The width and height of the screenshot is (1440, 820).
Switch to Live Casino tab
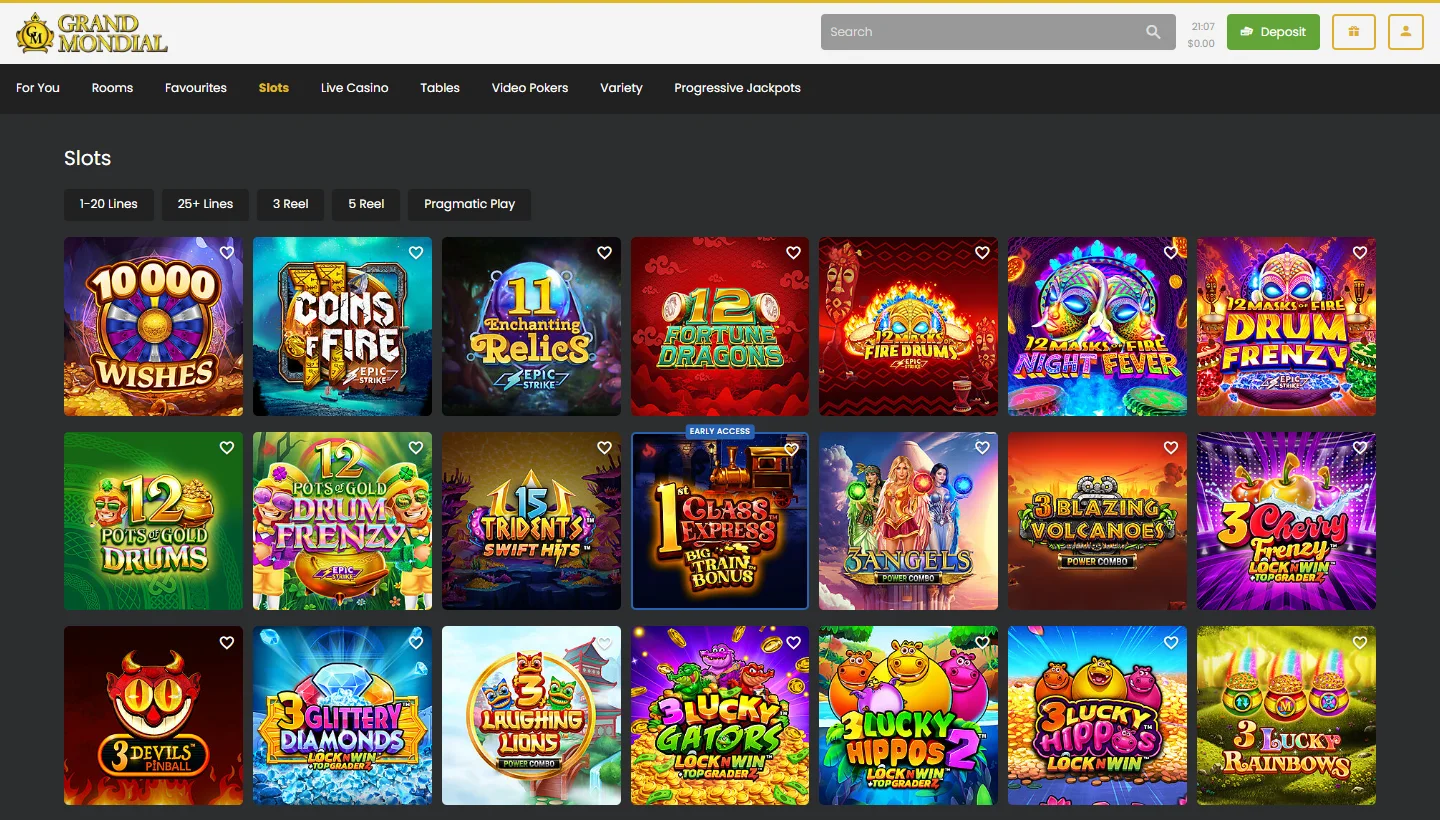pyautogui.click(x=355, y=88)
